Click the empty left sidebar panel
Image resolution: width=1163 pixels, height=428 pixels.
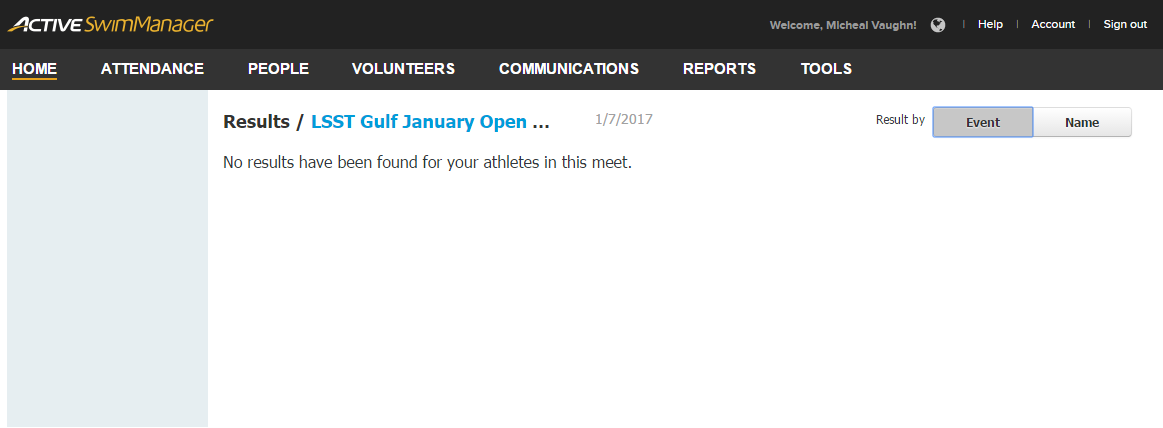pyautogui.click(x=108, y=259)
